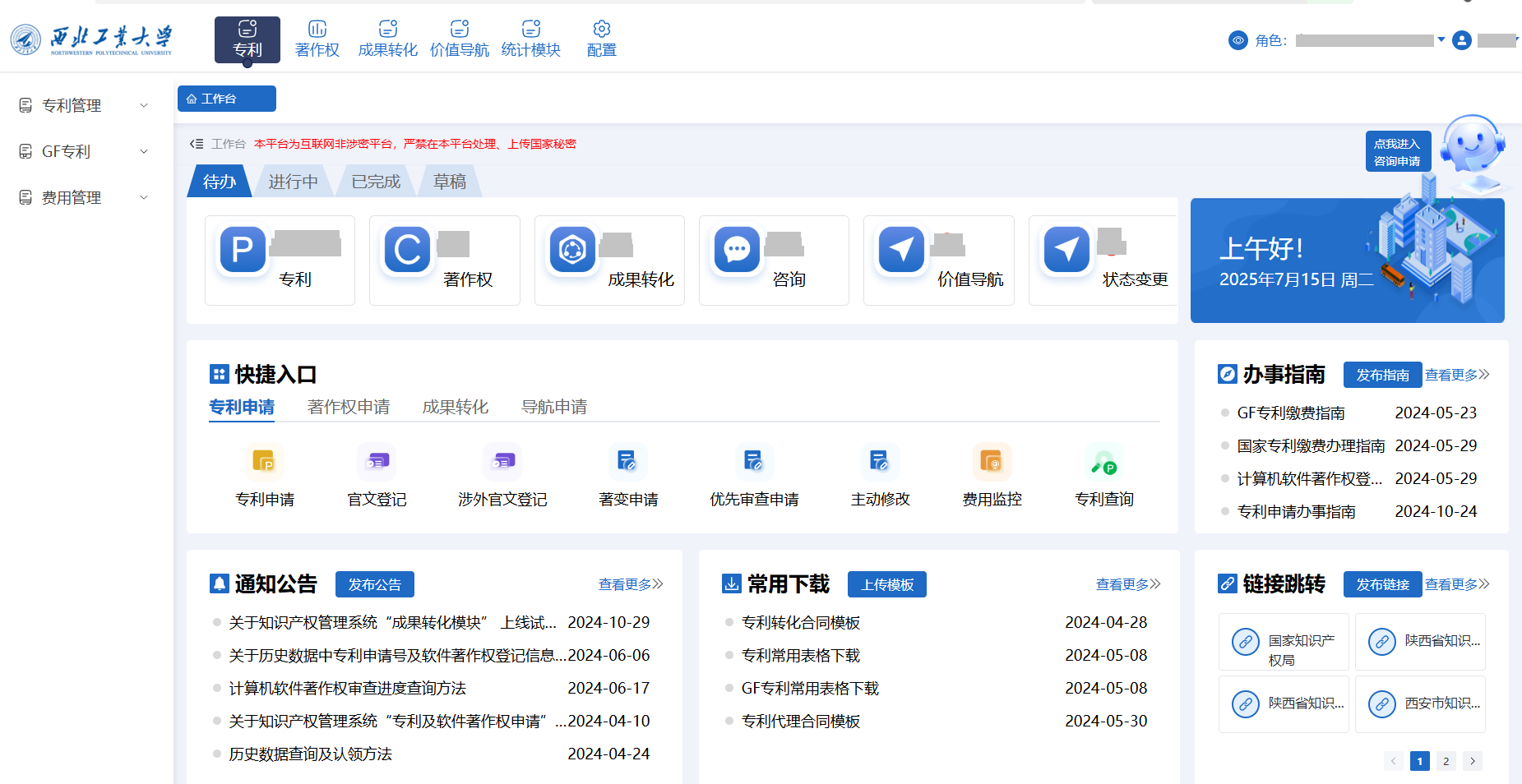The width and height of the screenshot is (1522, 784).
Task: Click the 官文登记 shortcut icon
Action: click(377, 463)
